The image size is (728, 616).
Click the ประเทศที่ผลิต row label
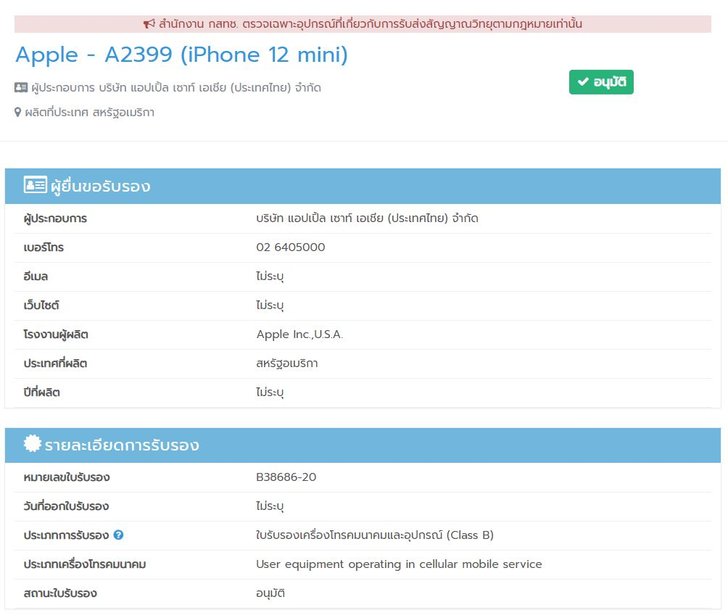click(x=55, y=363)
